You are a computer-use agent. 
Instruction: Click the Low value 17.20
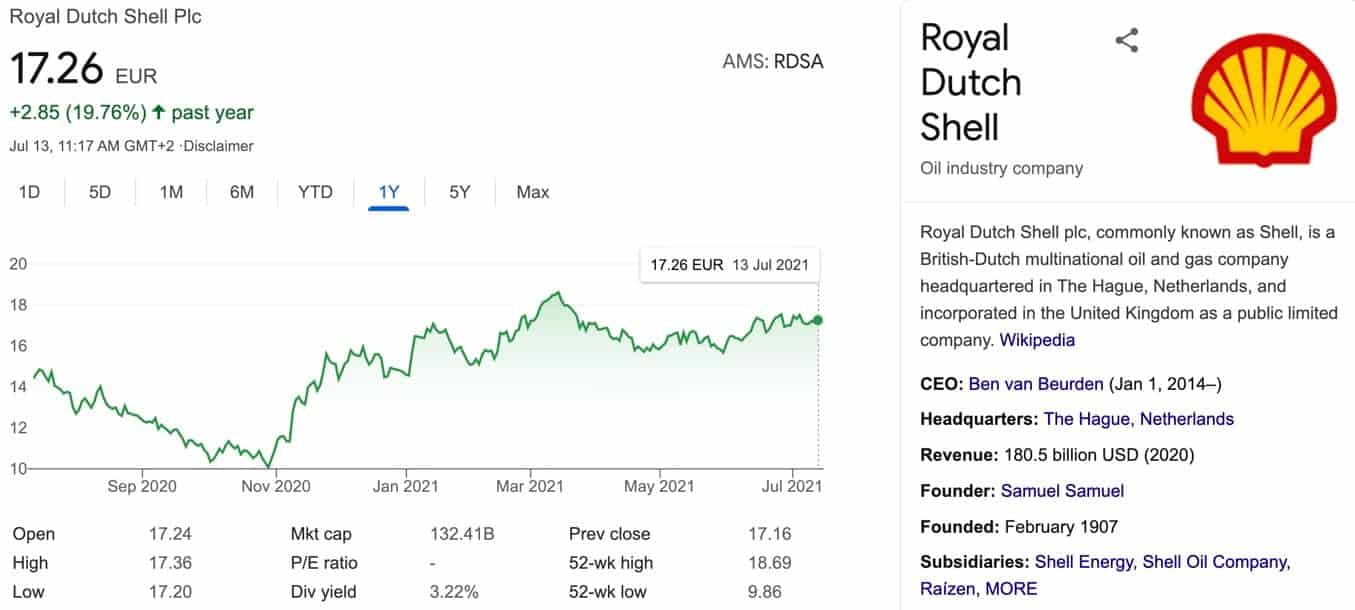[x=170, y=592]
